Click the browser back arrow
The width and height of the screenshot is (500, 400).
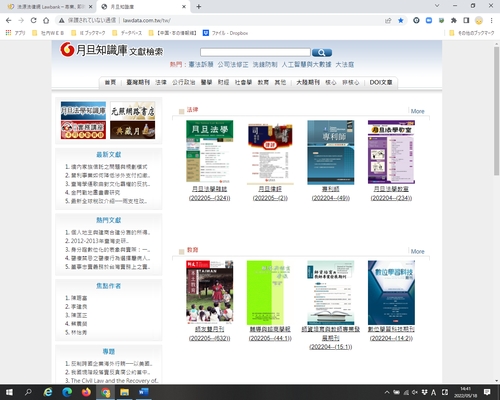click(9, 20)
